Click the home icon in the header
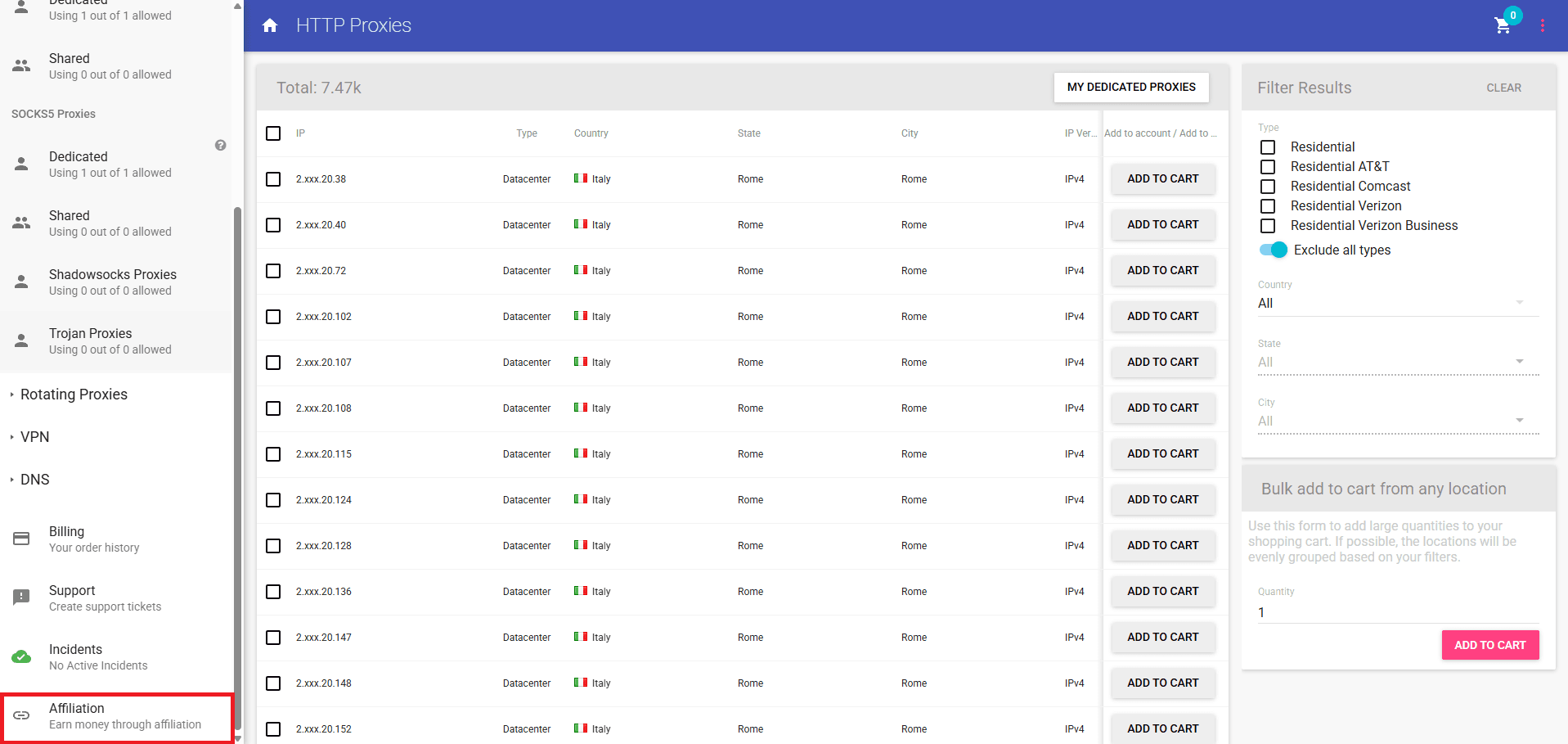1568x744 pixels. pos(270,25)
